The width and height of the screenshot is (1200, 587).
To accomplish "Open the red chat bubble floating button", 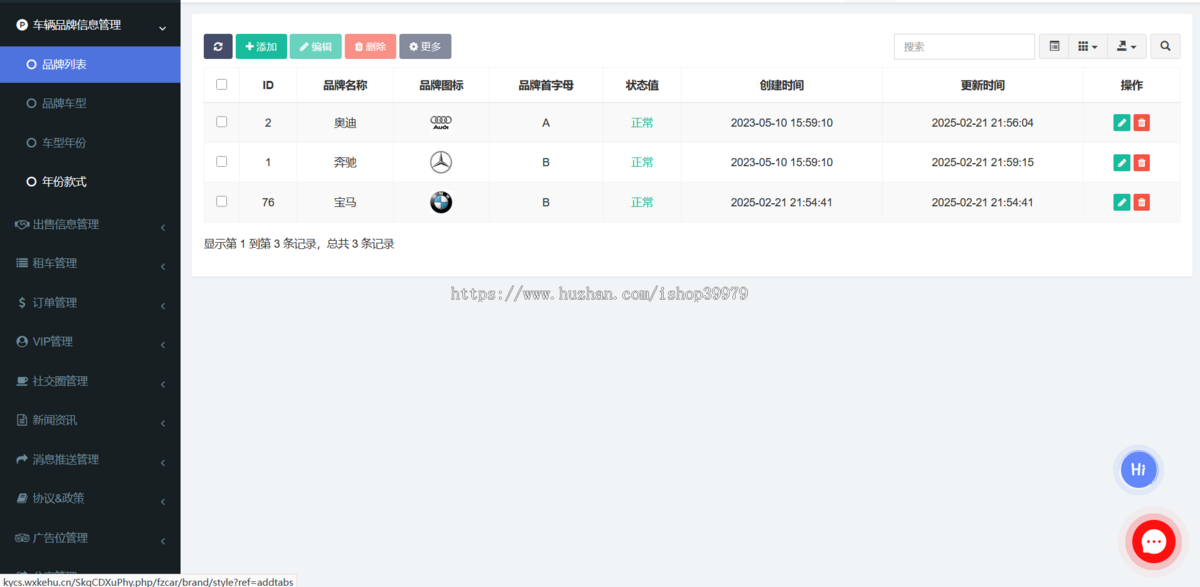I will click(1154, 542).
